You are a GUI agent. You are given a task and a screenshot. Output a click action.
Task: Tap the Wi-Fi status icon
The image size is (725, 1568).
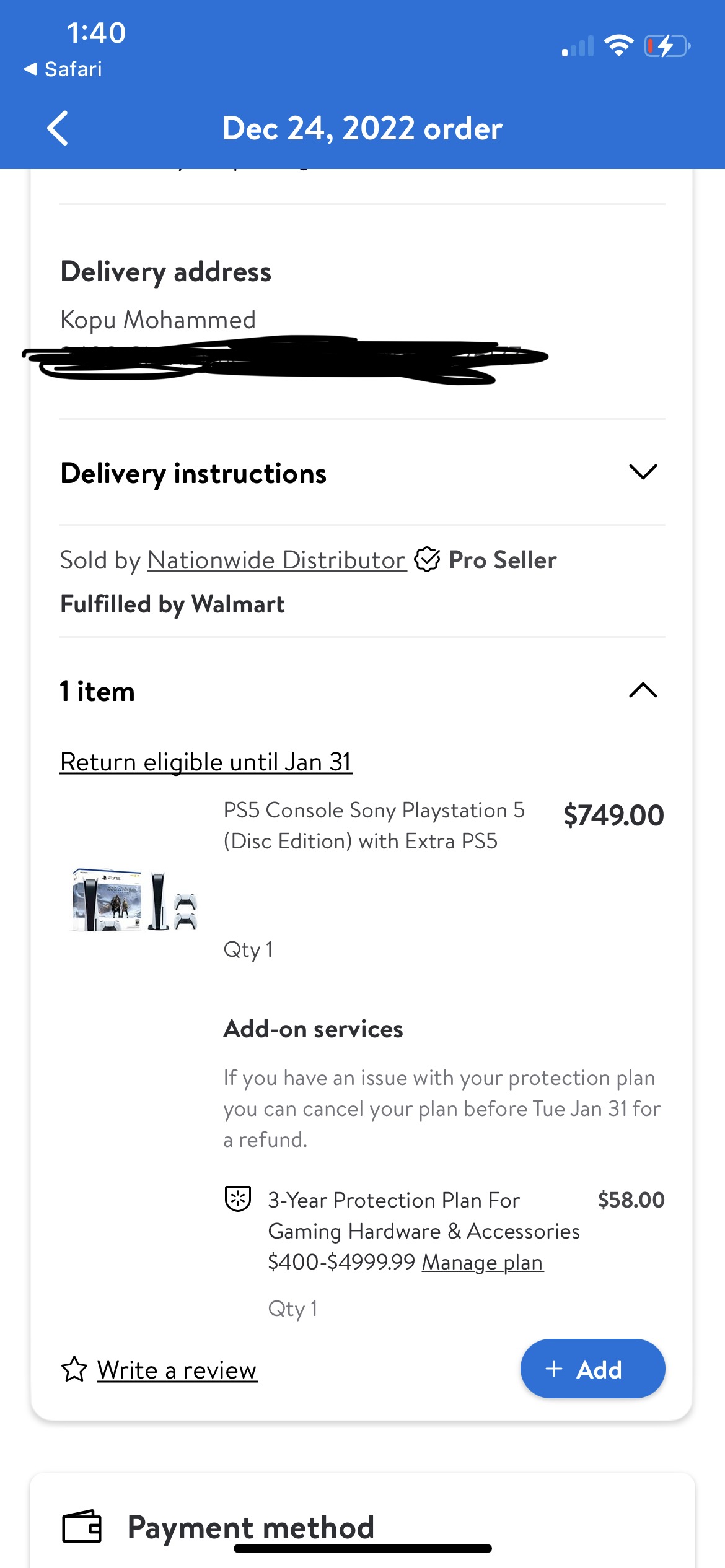point(618,46)
